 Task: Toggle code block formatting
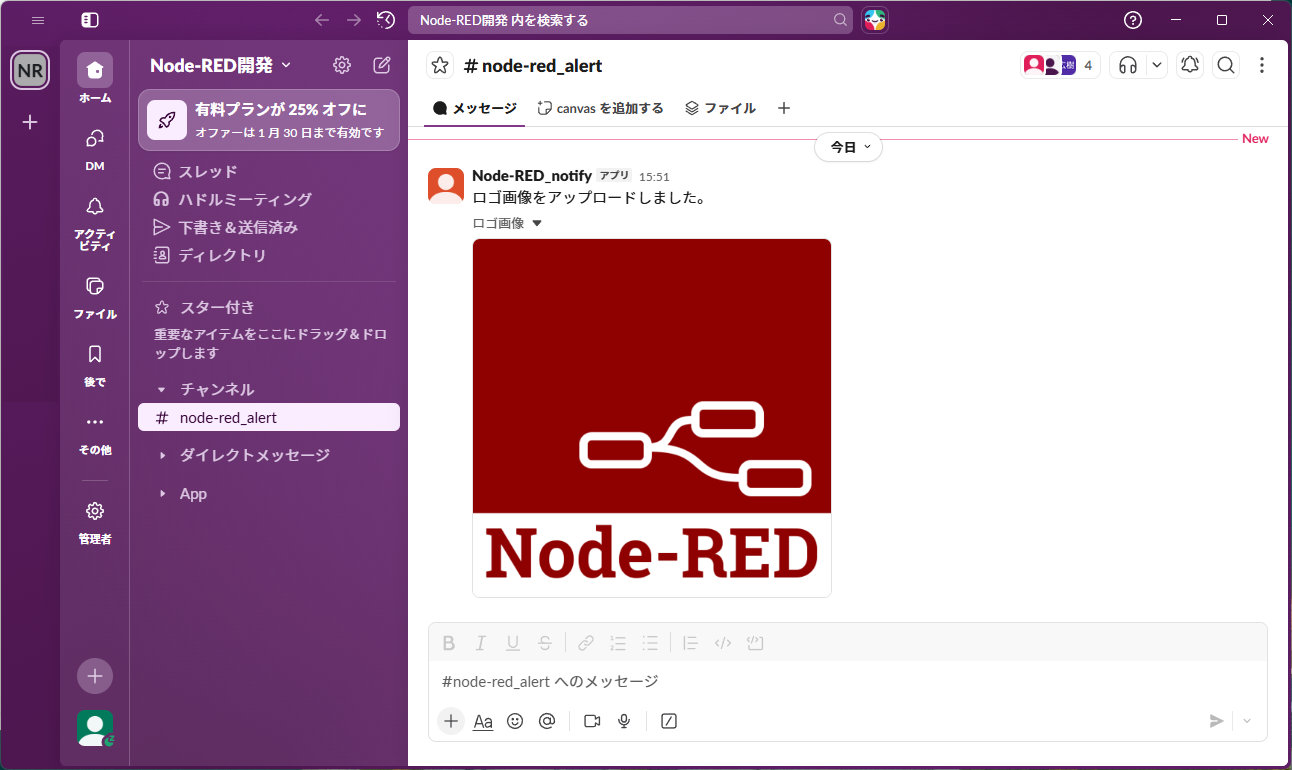point(755,643)
